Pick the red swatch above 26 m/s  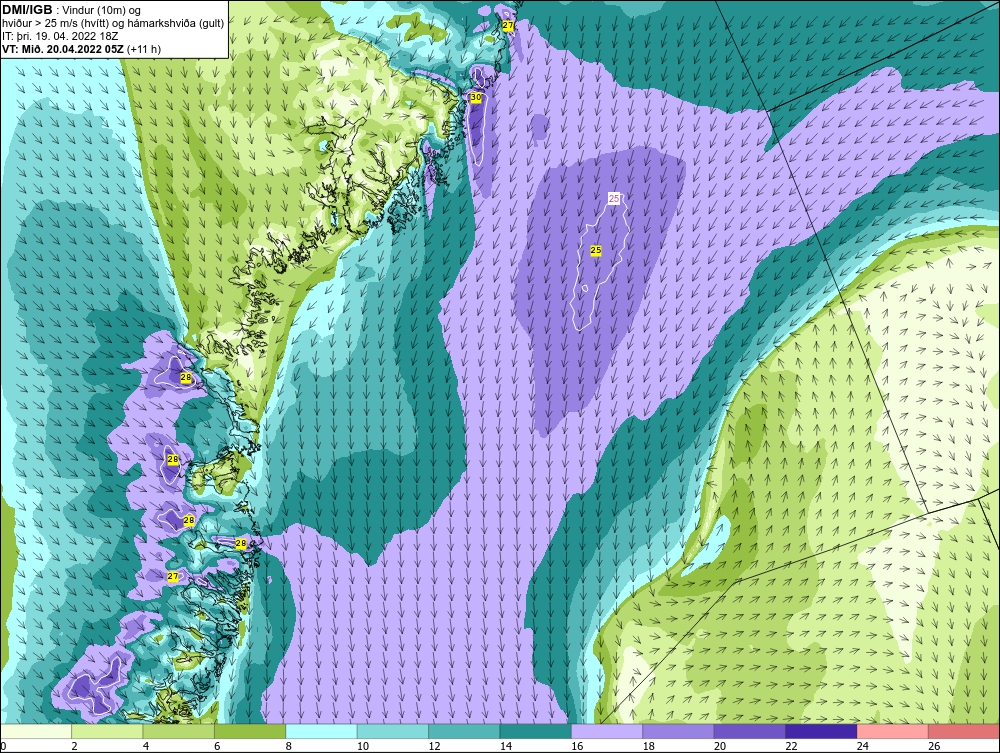point(964,731)
